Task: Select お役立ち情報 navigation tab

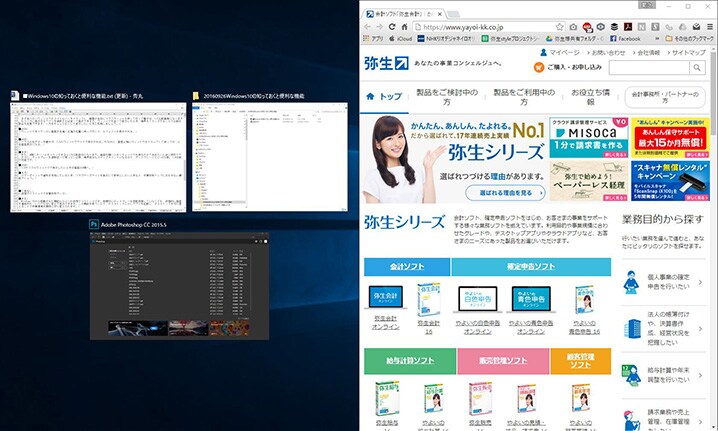Action: tap(591, 97)
